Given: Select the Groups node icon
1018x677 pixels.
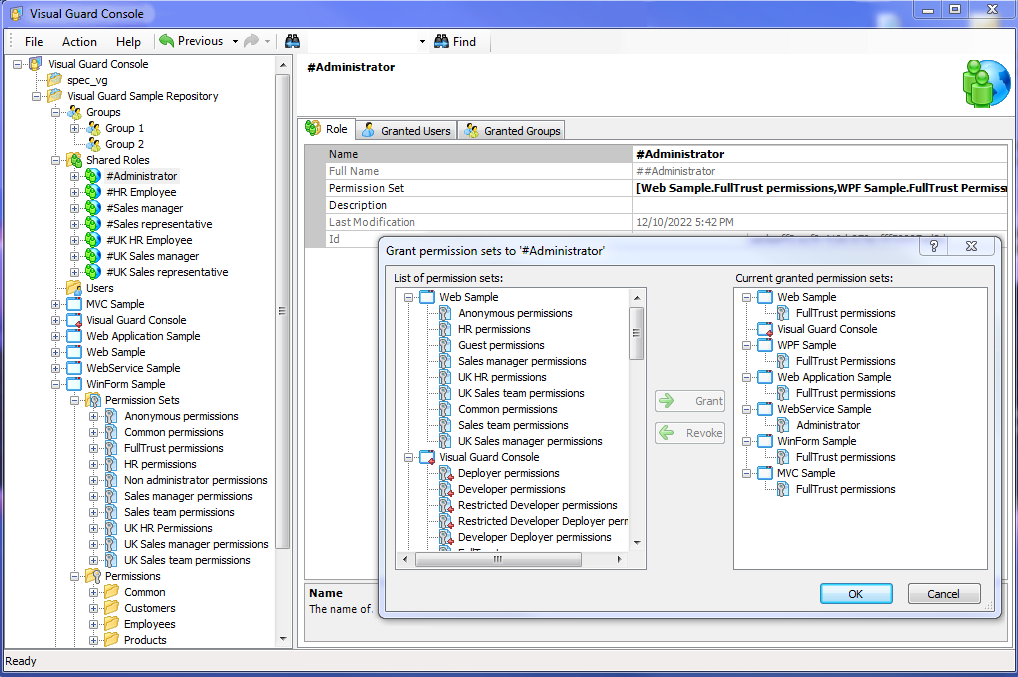Looking at the screenshot, I should [x=75, y=112].
